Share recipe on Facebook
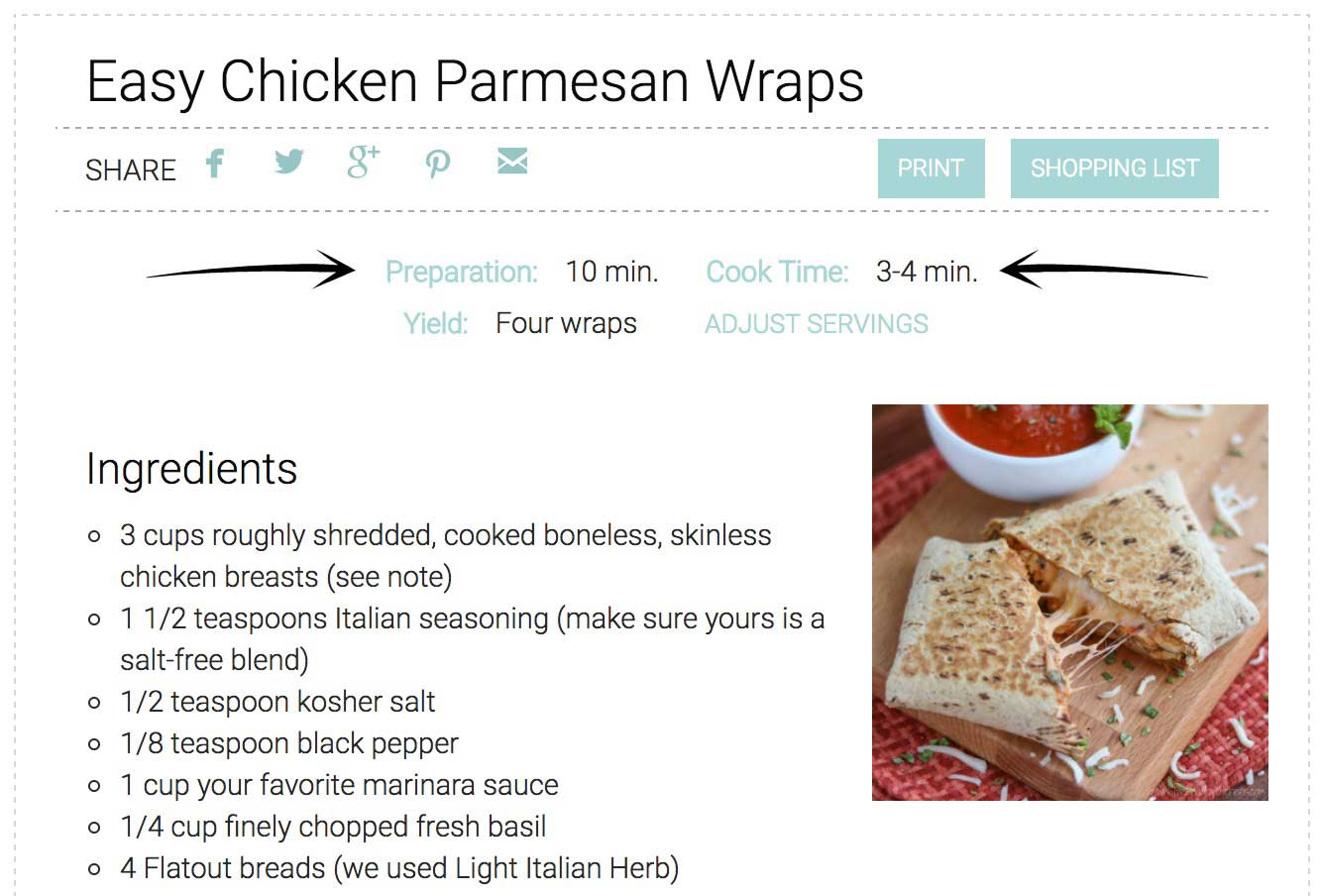1322x896 pixels. tap(214, 163)
